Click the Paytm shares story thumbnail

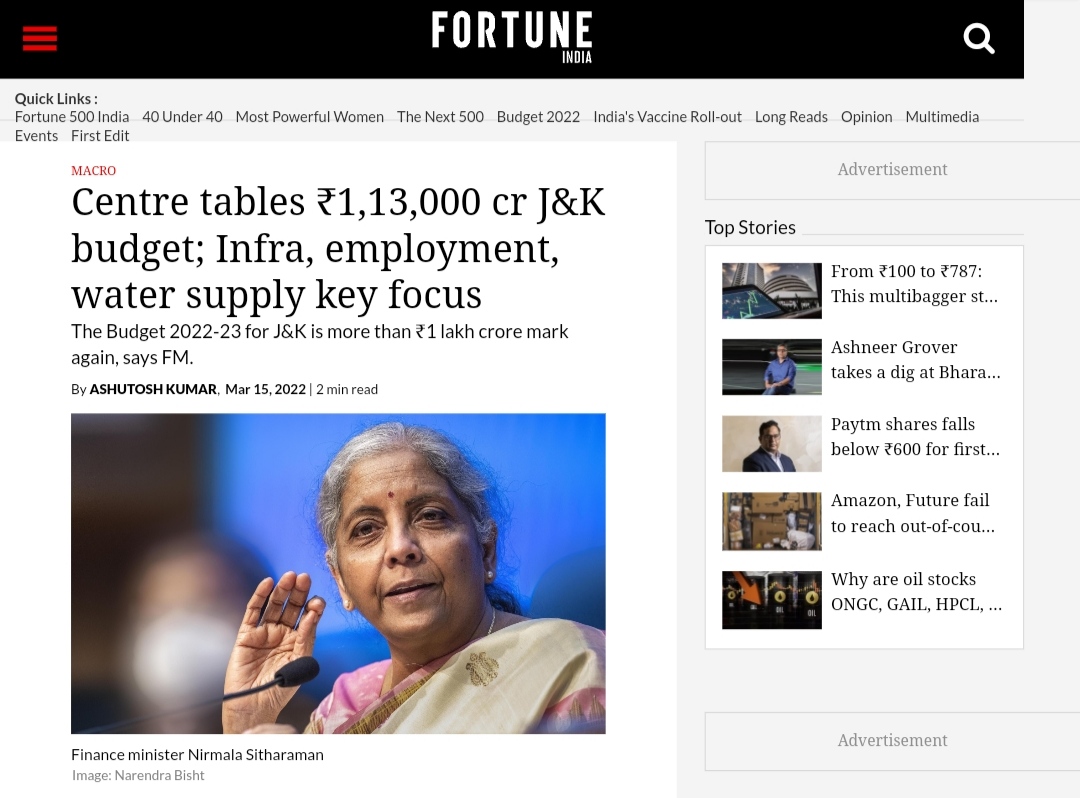[771, 443]
